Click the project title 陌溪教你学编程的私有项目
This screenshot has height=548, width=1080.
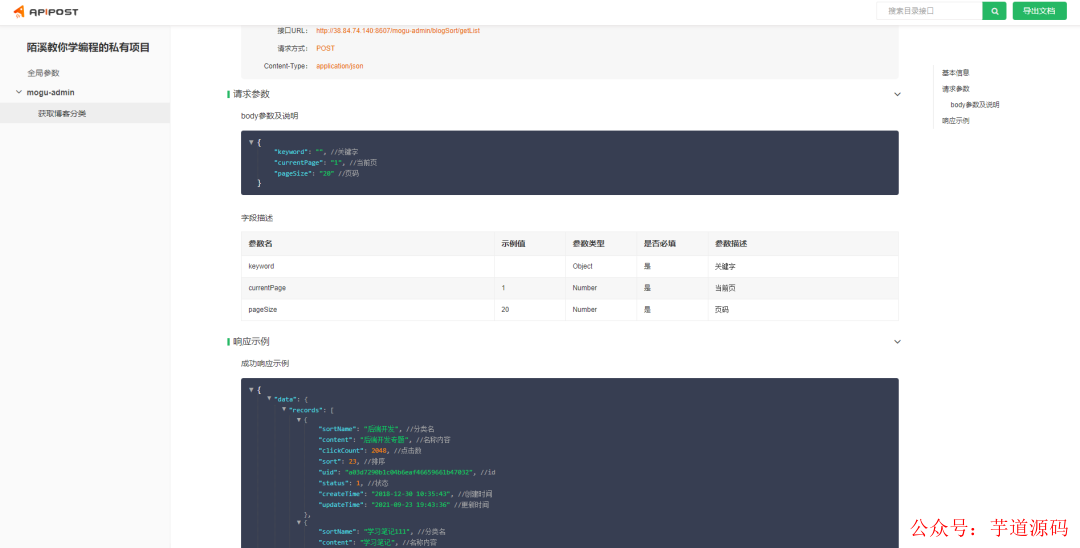point(88,48)
